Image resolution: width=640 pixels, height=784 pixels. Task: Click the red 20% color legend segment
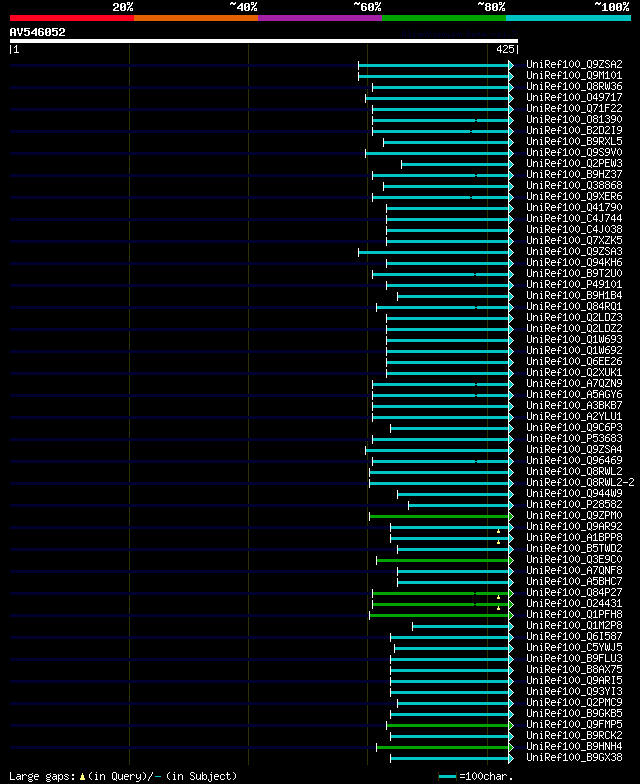72,18
